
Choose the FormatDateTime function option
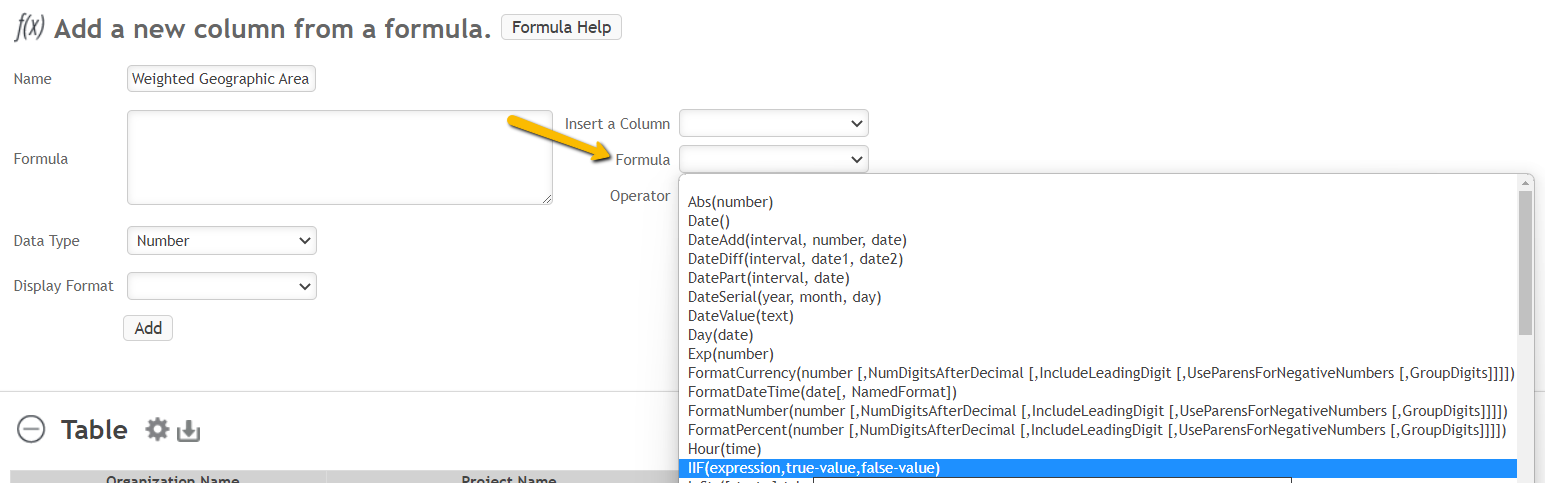[x=1098, y=392]
